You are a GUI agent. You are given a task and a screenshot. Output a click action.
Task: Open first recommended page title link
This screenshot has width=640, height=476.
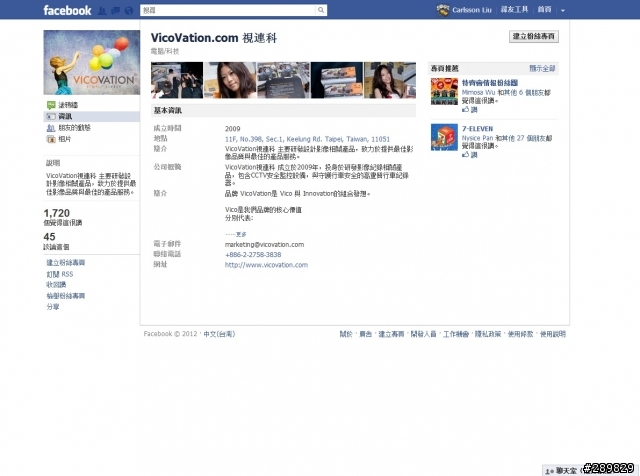(x=490, y=82)
